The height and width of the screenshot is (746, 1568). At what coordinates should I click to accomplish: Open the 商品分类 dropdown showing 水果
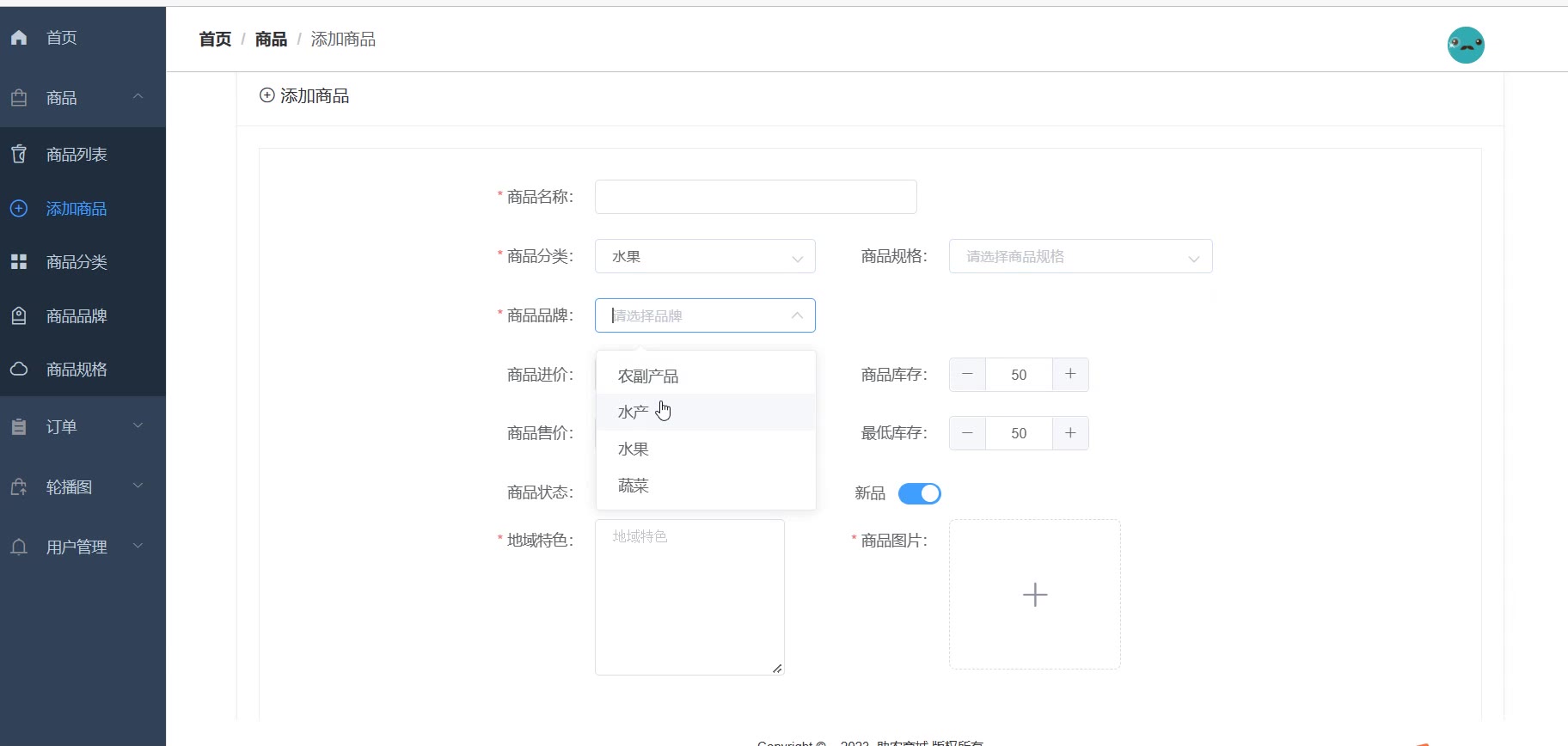point(705,256)
